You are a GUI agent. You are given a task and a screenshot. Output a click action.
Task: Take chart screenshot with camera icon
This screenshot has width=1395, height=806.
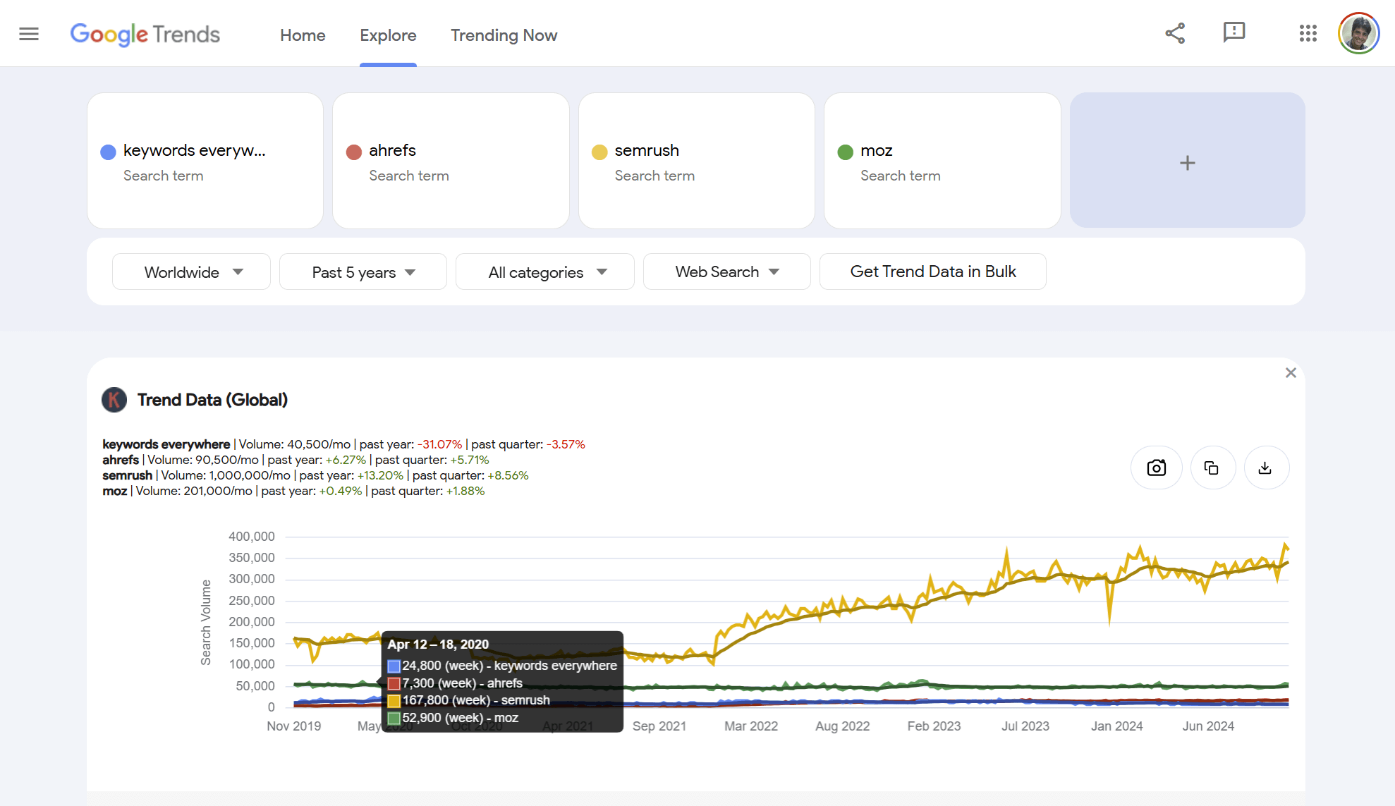point(1157,468)
